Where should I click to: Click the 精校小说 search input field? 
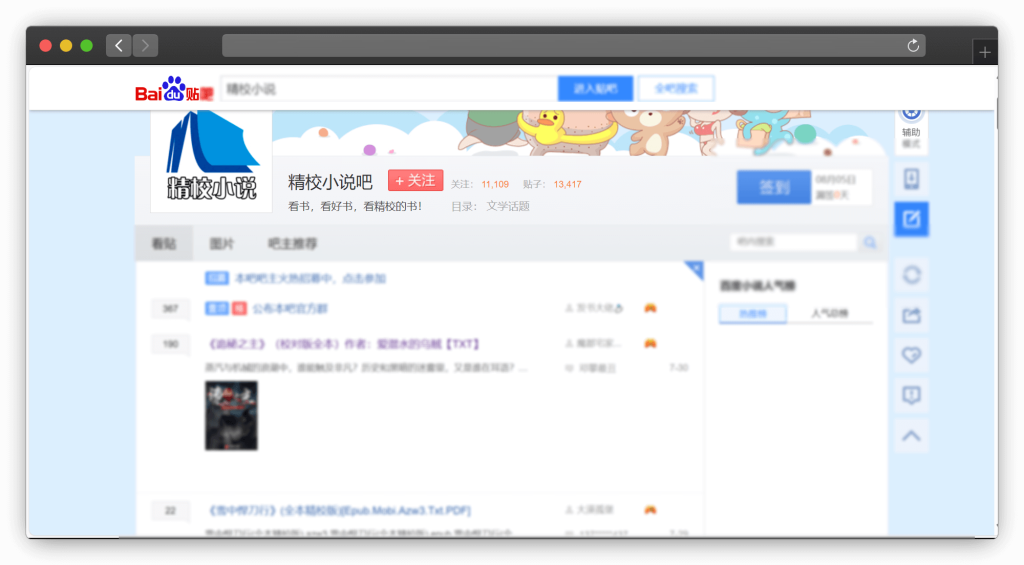pyautogui.click(x=389, y=89)
